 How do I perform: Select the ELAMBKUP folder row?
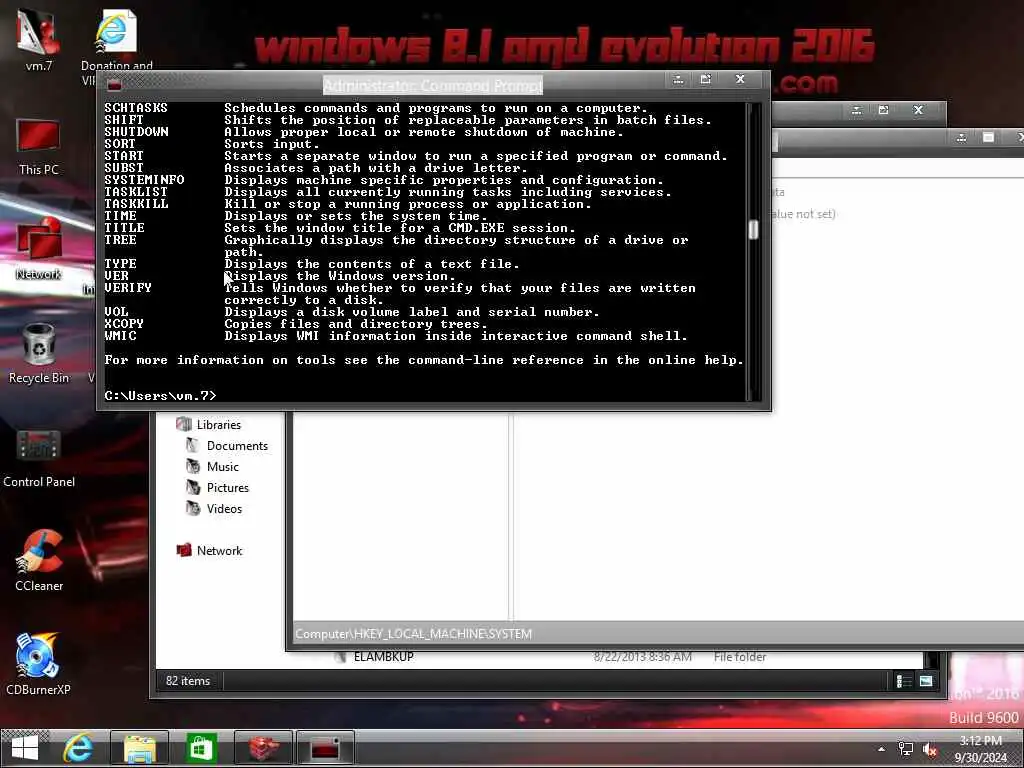549,657
